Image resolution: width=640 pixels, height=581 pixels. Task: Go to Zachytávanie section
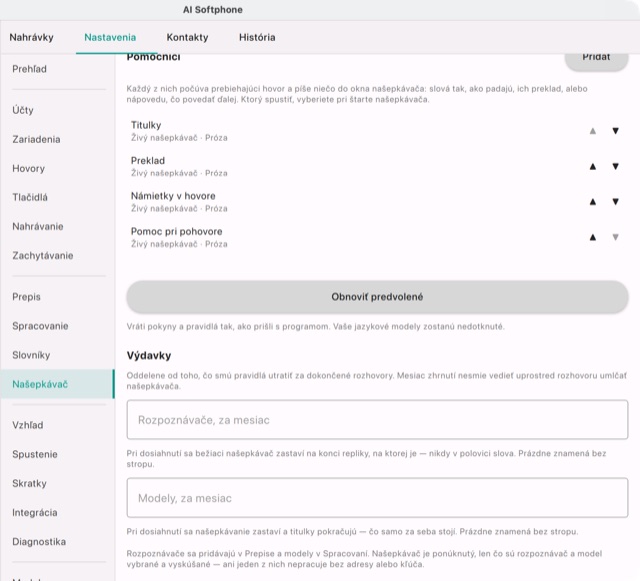58,256
